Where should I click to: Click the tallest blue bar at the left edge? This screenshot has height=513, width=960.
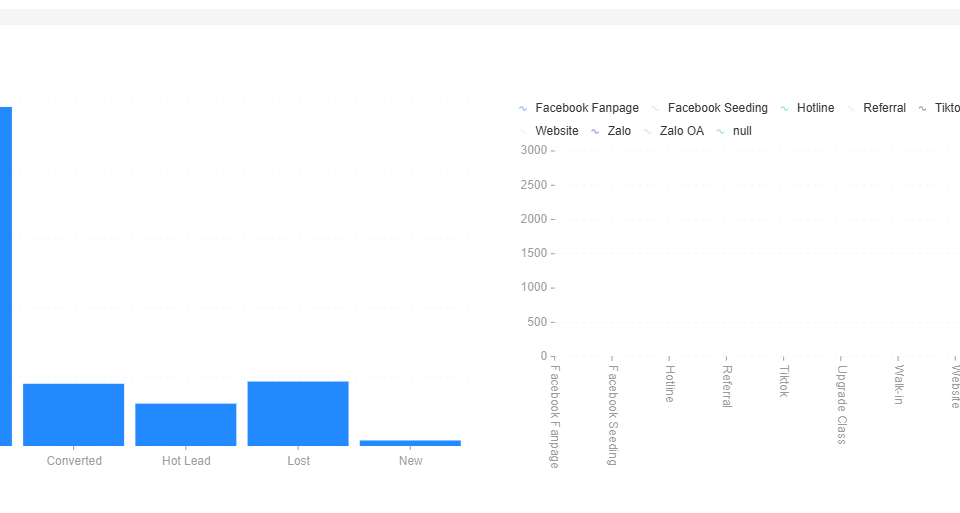tap(5, 275)
